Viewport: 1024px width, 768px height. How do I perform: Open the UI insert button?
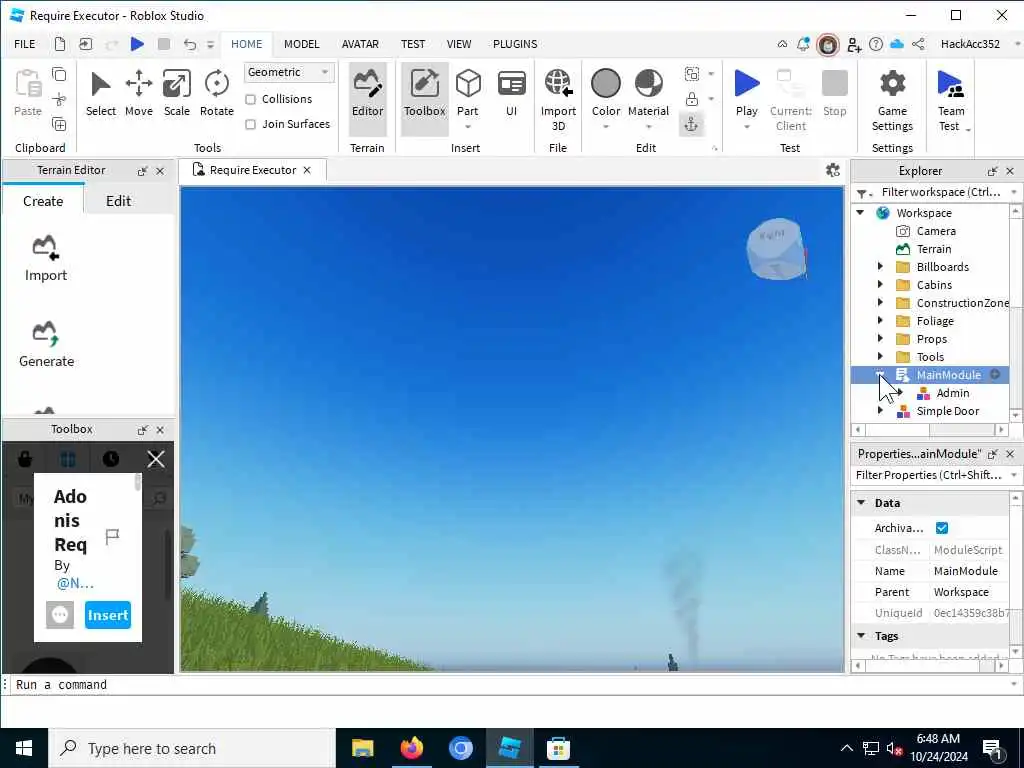point(511,93)
